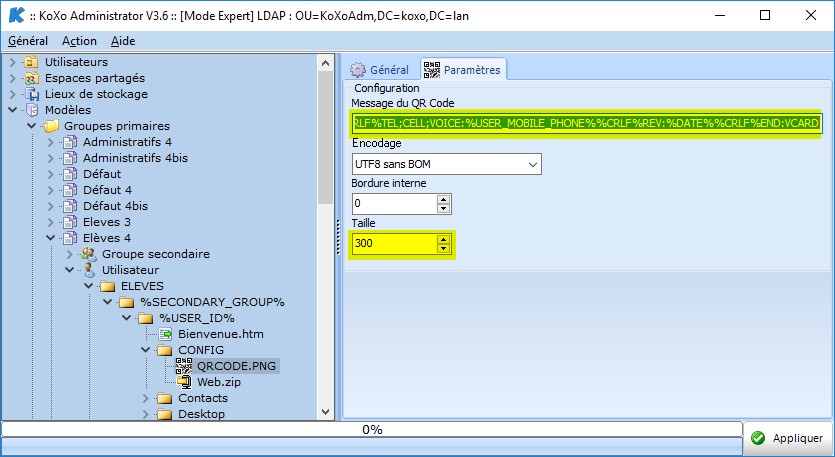835x457 pixels.
Task: Switch to the Général tab
Action: [x=379, y=70]
